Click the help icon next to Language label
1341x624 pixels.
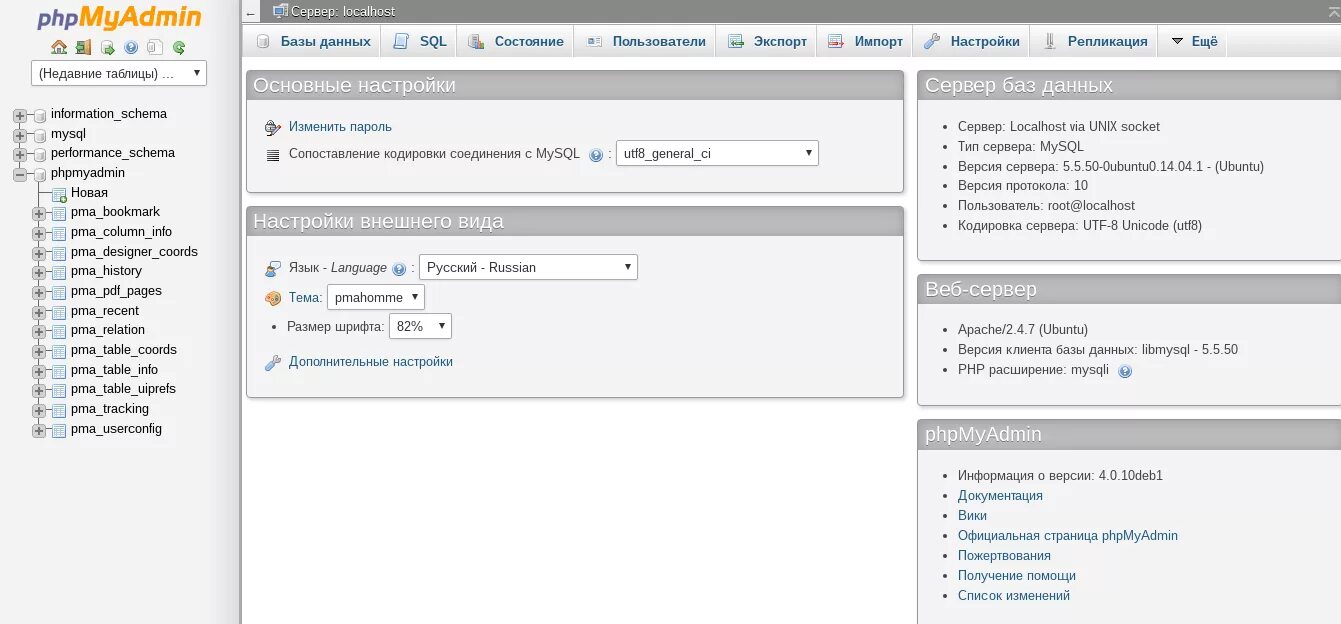tap(399, 269)
